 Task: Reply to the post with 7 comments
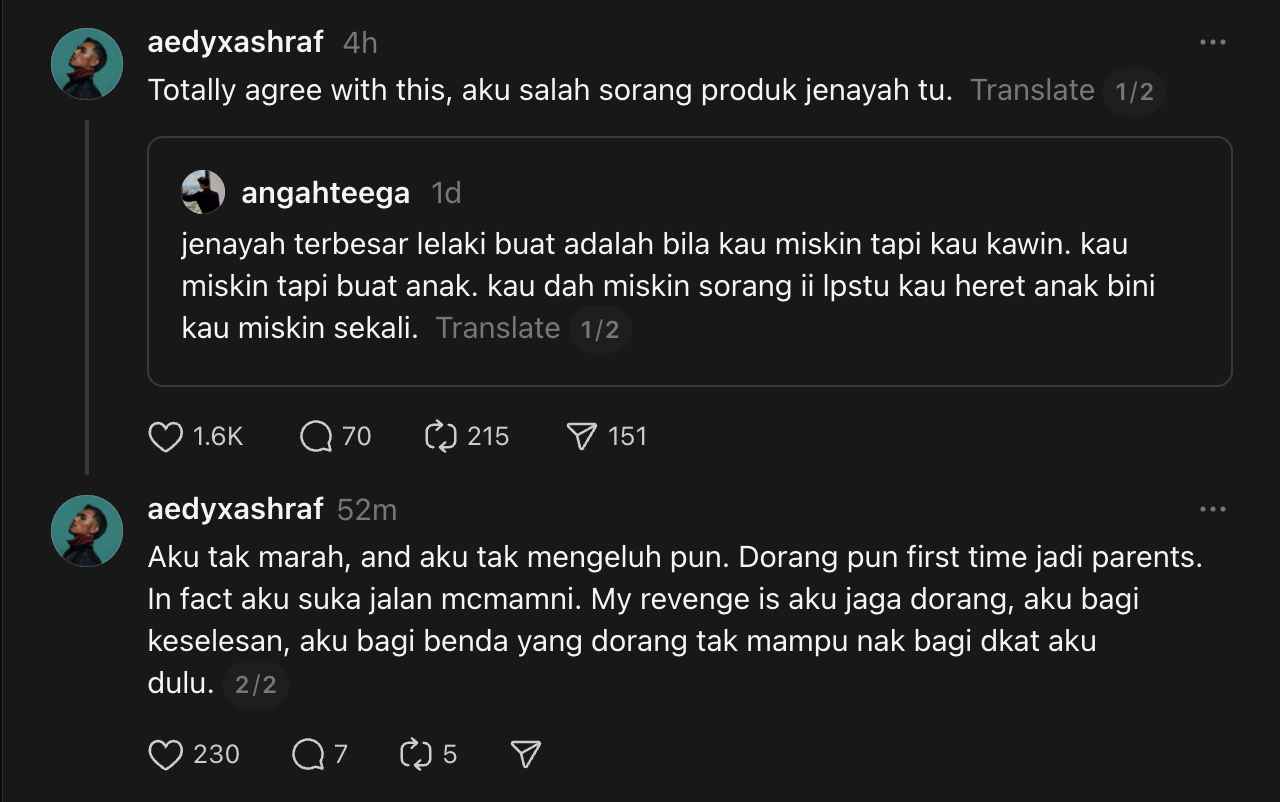coord(308,755)
